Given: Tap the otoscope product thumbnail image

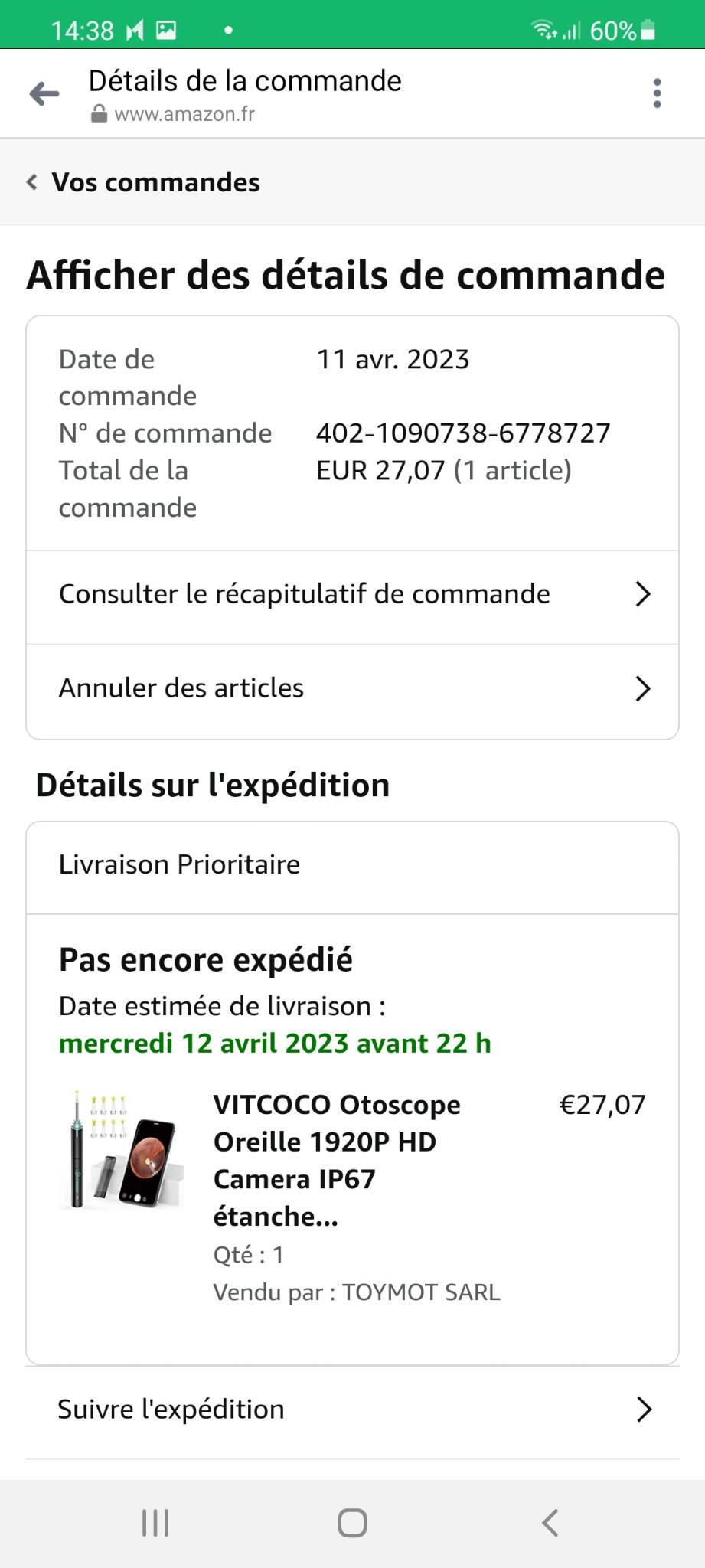Looking at the screenshot, I should tap(121, 1151).
